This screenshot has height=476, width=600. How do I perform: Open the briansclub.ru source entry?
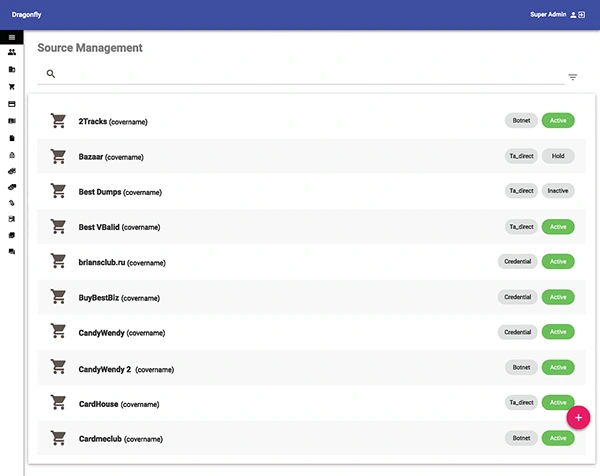coord(311,262)
